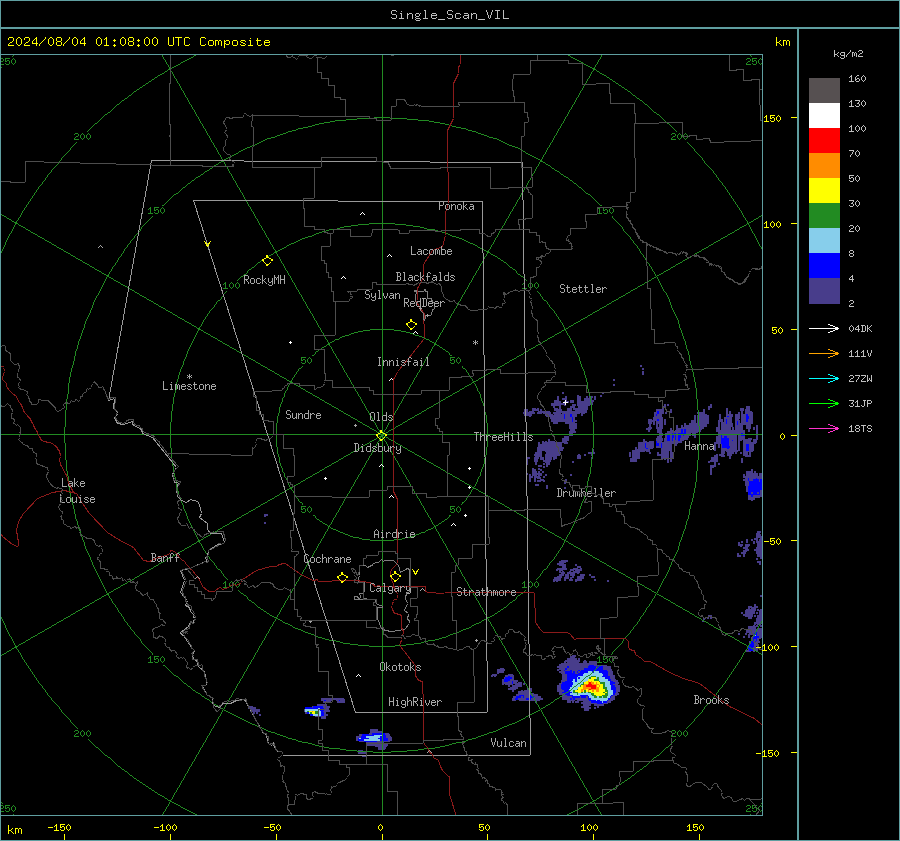Click the RockyMH label
This screenshot has height=841, width=900.
click(264, 280)
